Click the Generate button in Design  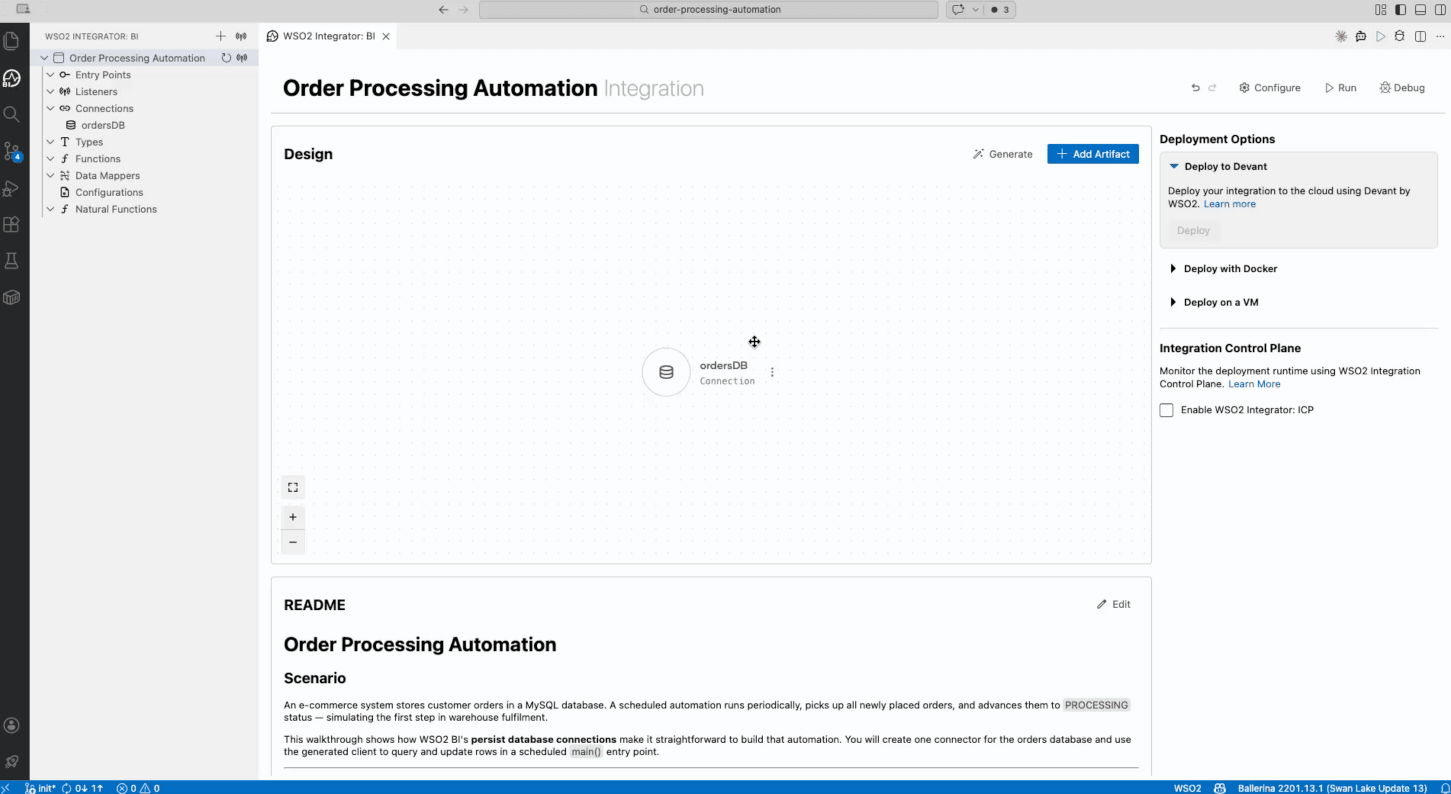1003,154
